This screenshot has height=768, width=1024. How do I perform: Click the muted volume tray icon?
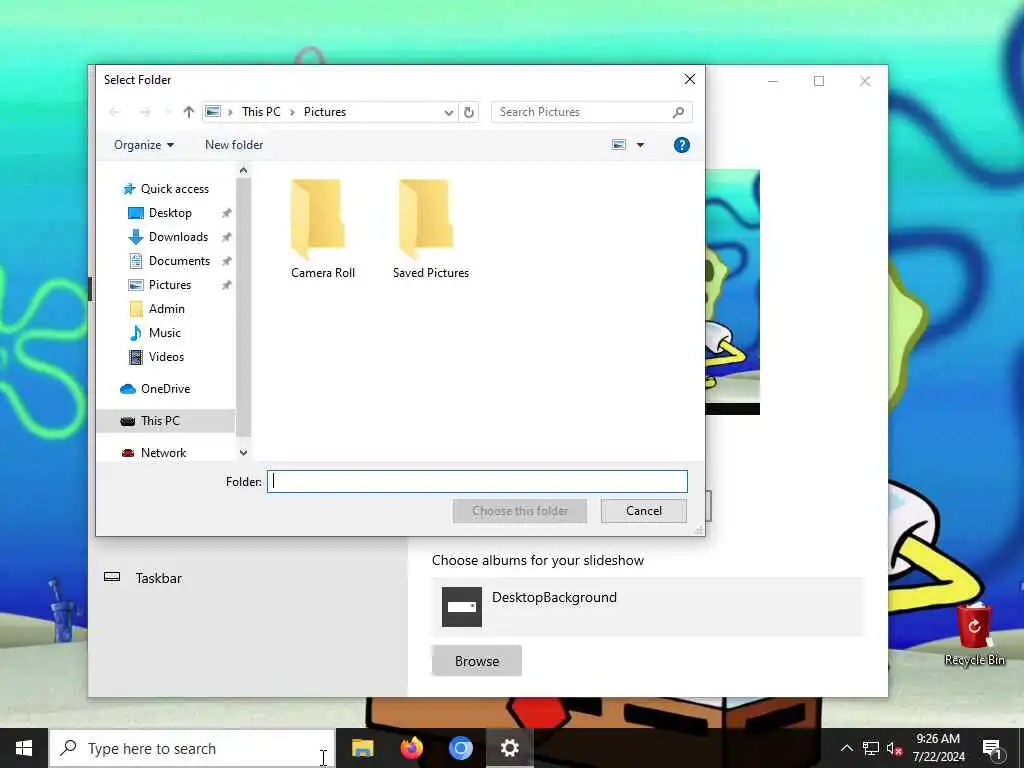(x=895, y=749)
